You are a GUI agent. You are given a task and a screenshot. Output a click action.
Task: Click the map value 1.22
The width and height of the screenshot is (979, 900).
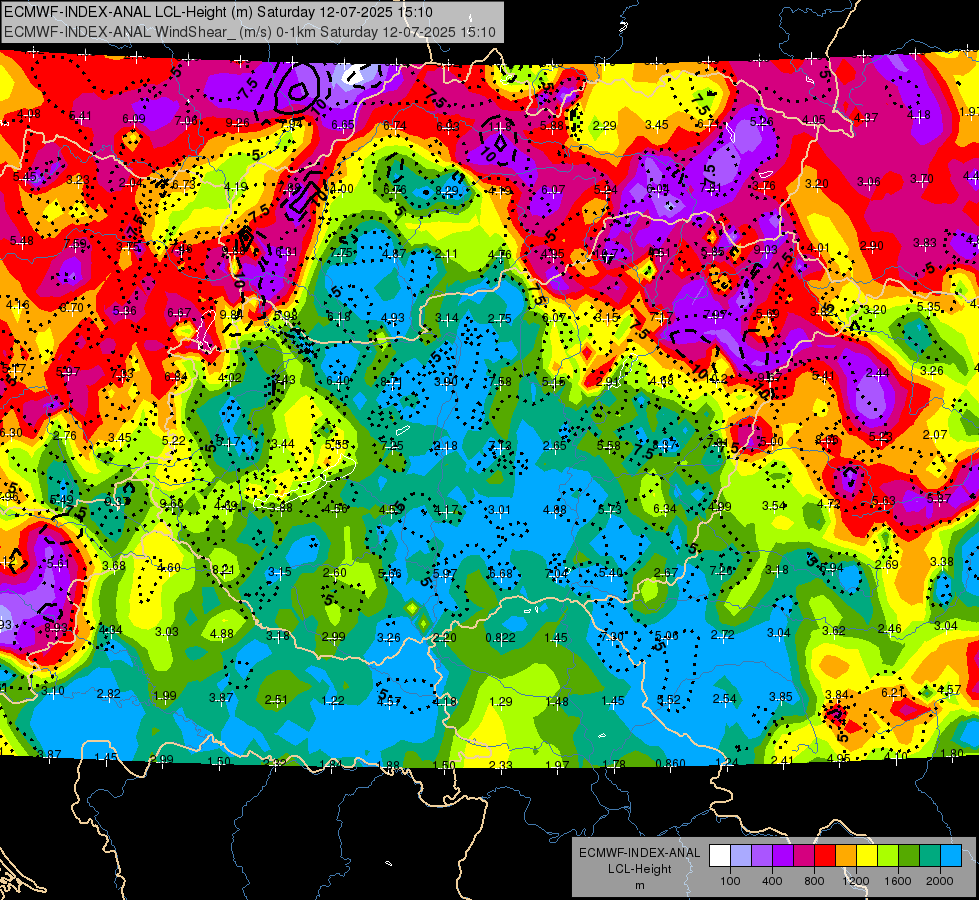pos(333,701)
